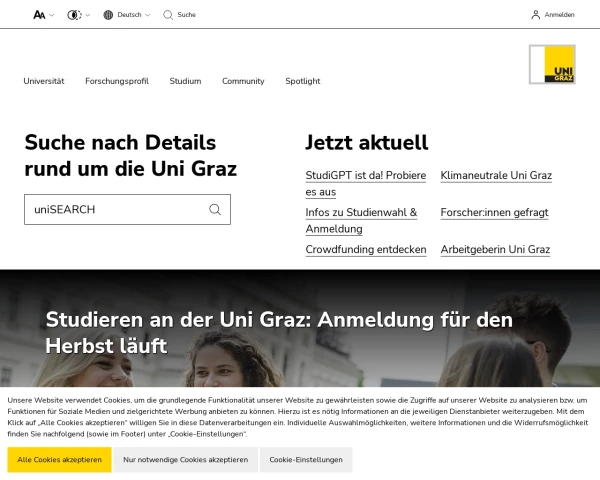Click the contrast mode icon
The height and width of the screenshot is (480, 600).
click(x=74, y=15)
